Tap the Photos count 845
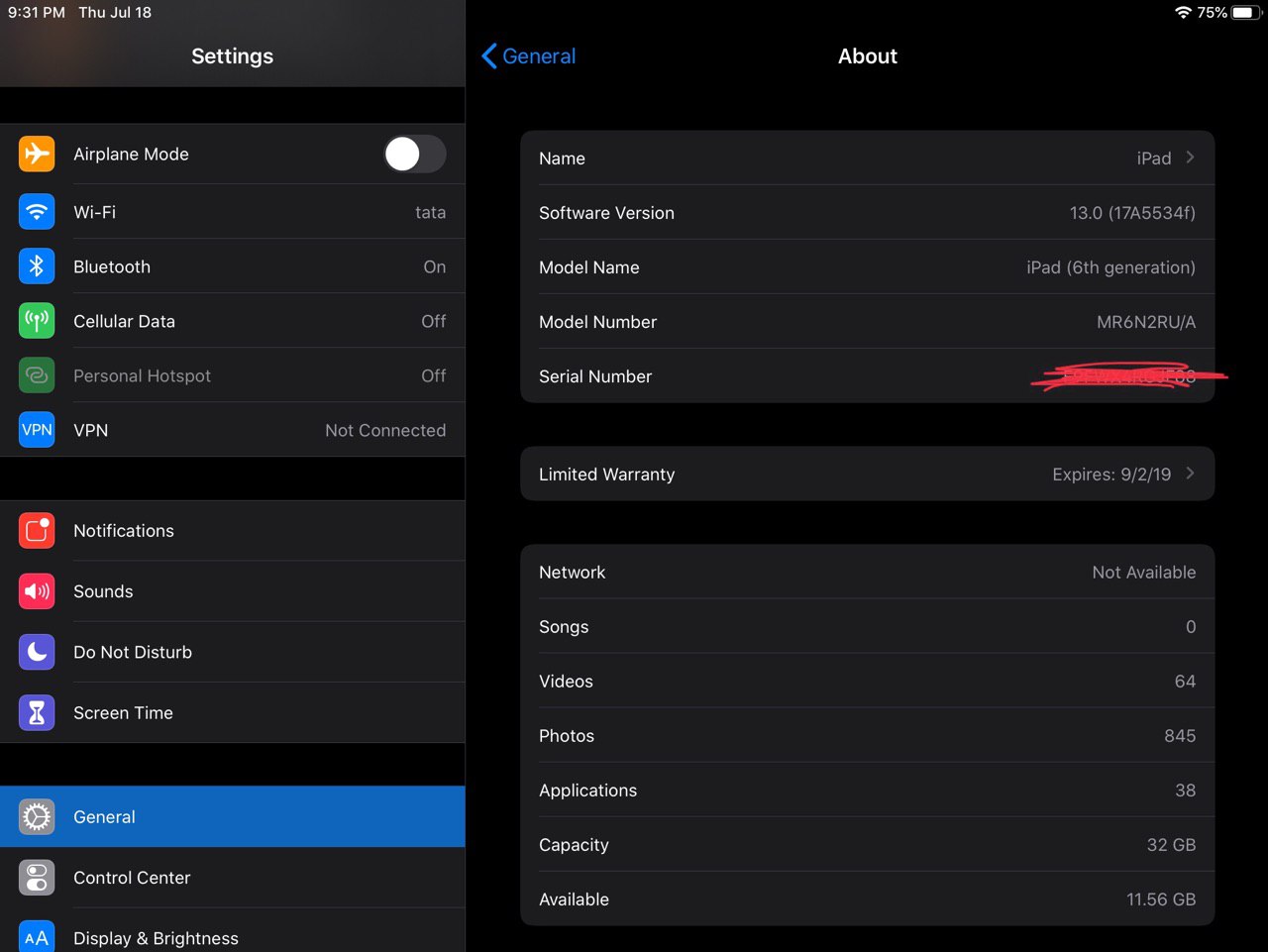The height and width of the screenshot is (952, 1268). pos(1180,736)
